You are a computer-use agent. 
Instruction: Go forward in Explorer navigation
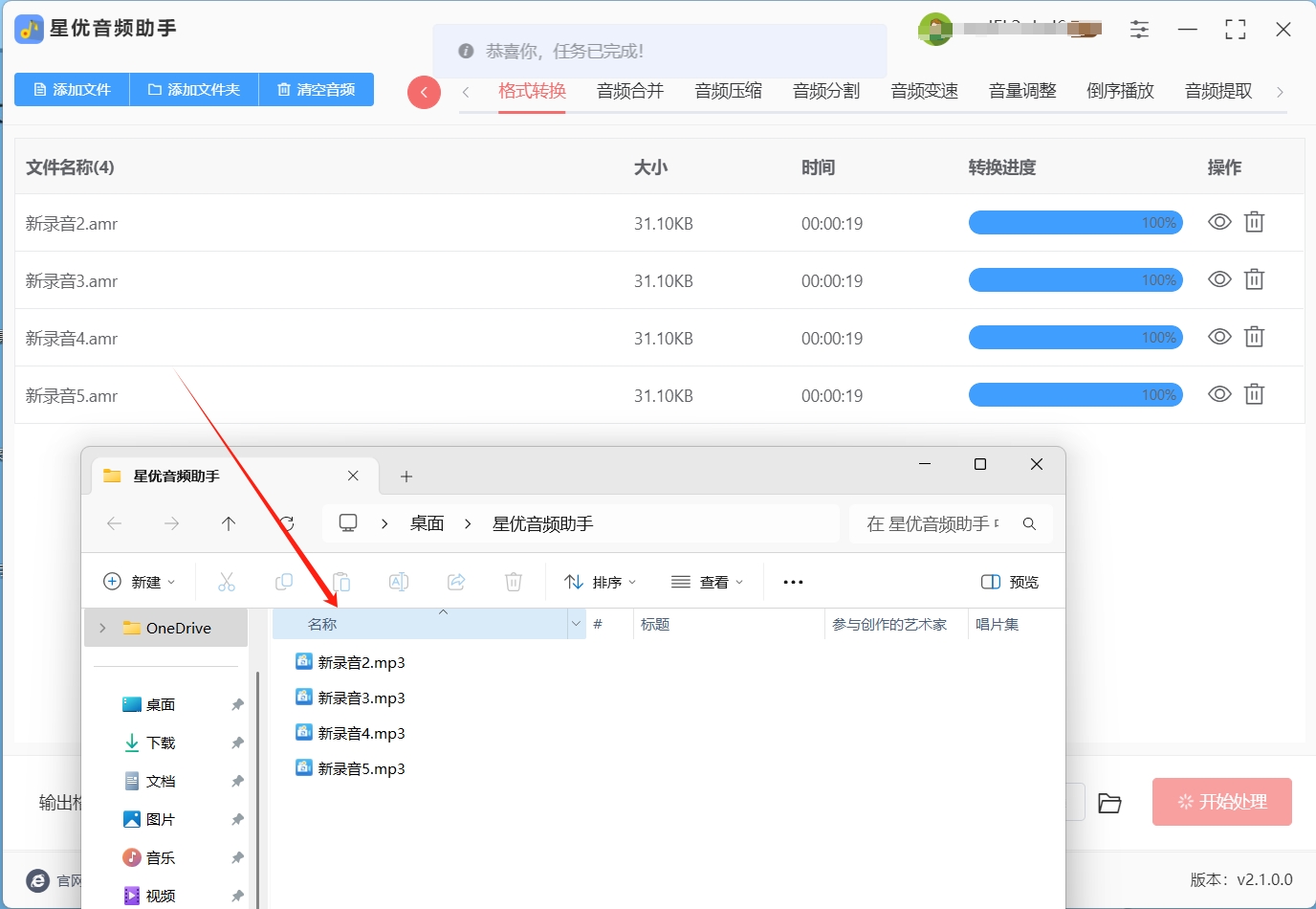[x=171, y=523]
